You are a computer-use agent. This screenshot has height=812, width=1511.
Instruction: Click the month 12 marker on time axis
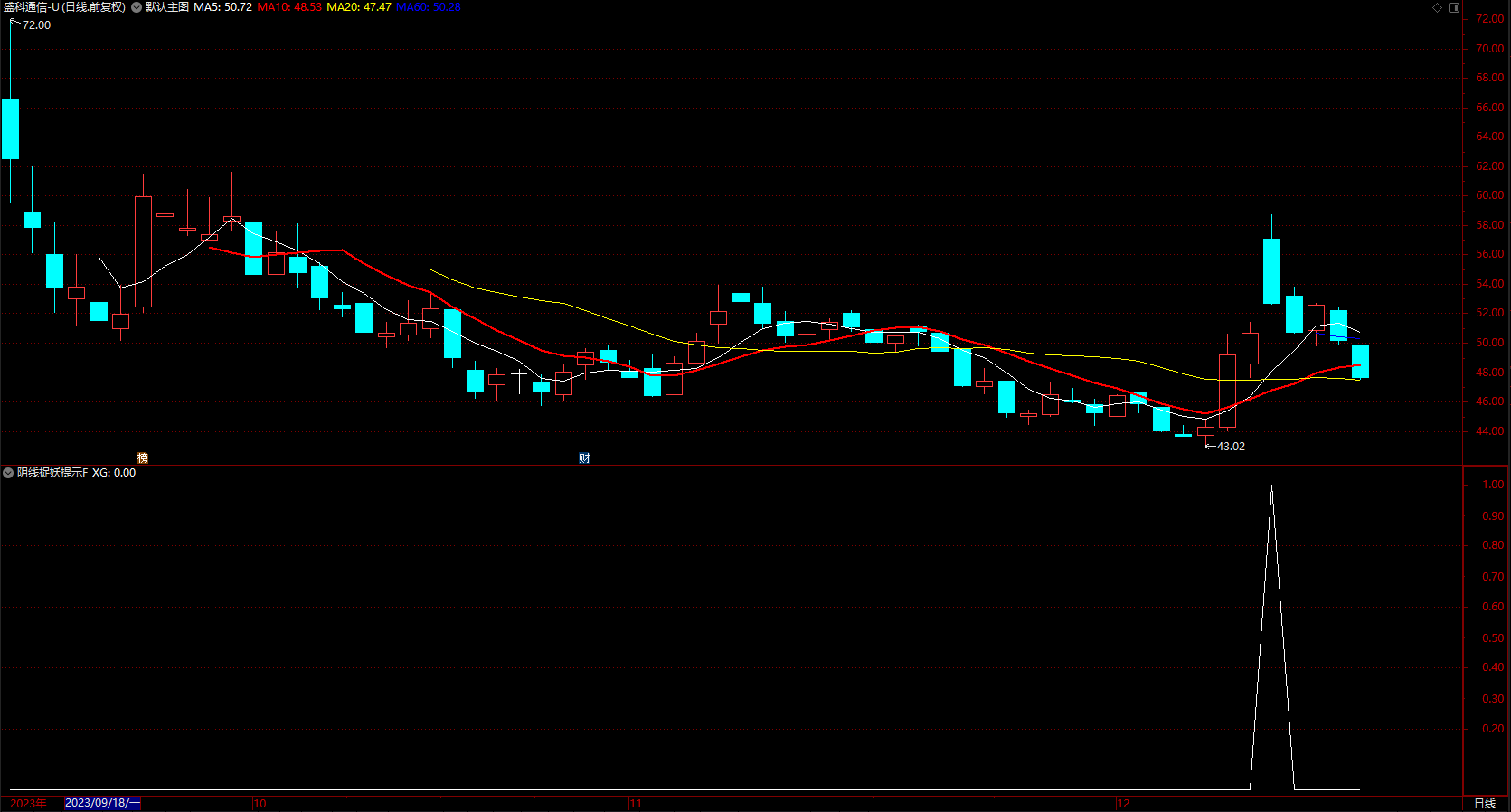pyautogui.click(x=1123, y=804)
